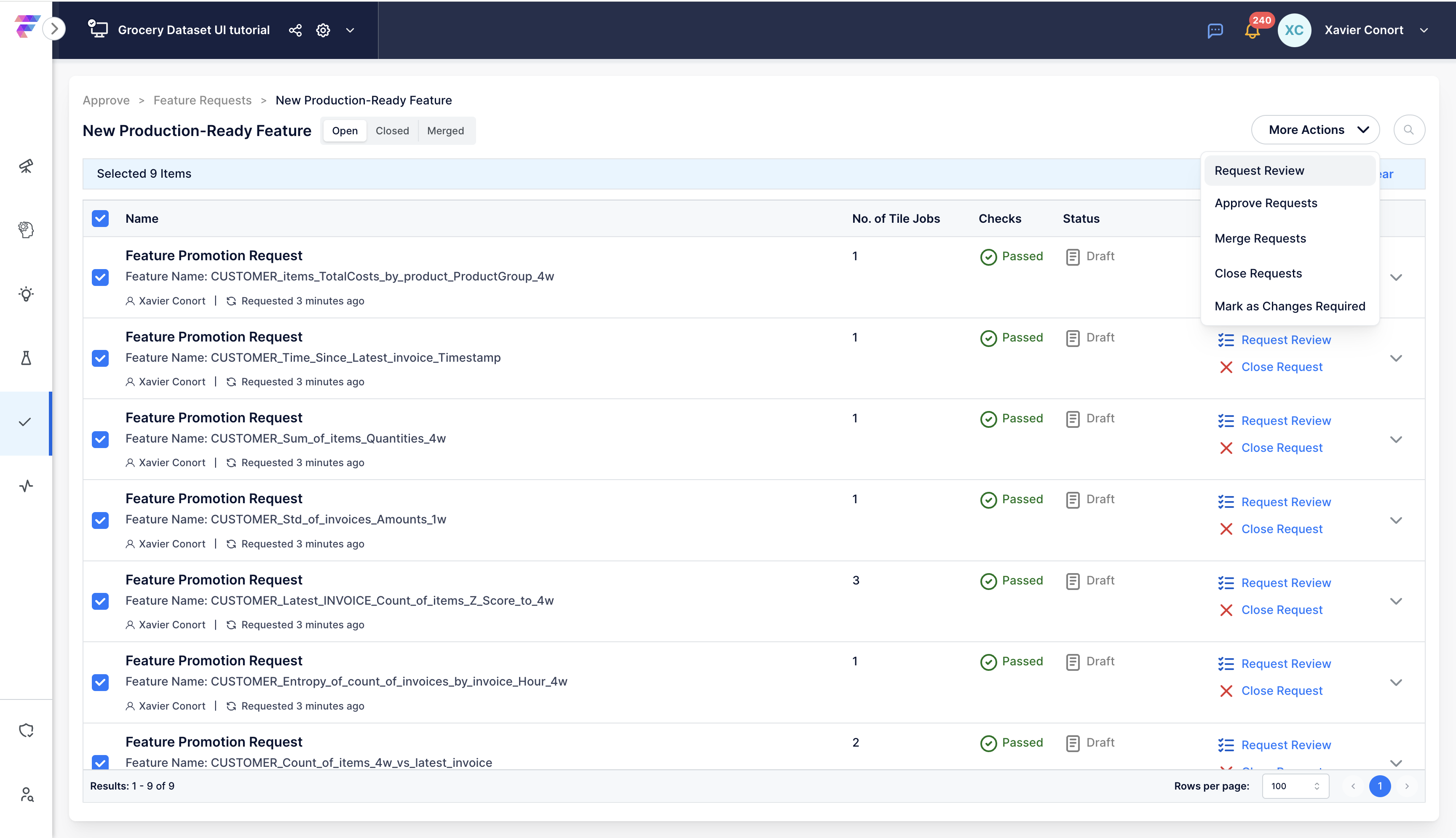Viewport: 1456px width, 838px height.
Task: Click the Name column header
Action: click(142, 219)
